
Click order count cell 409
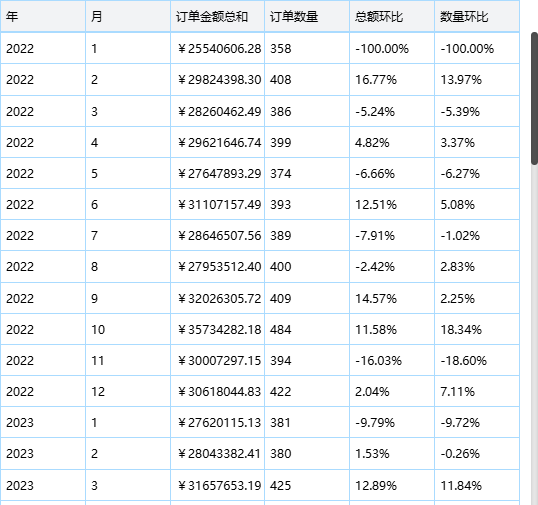pyautogui.click(x=307, y=298)
